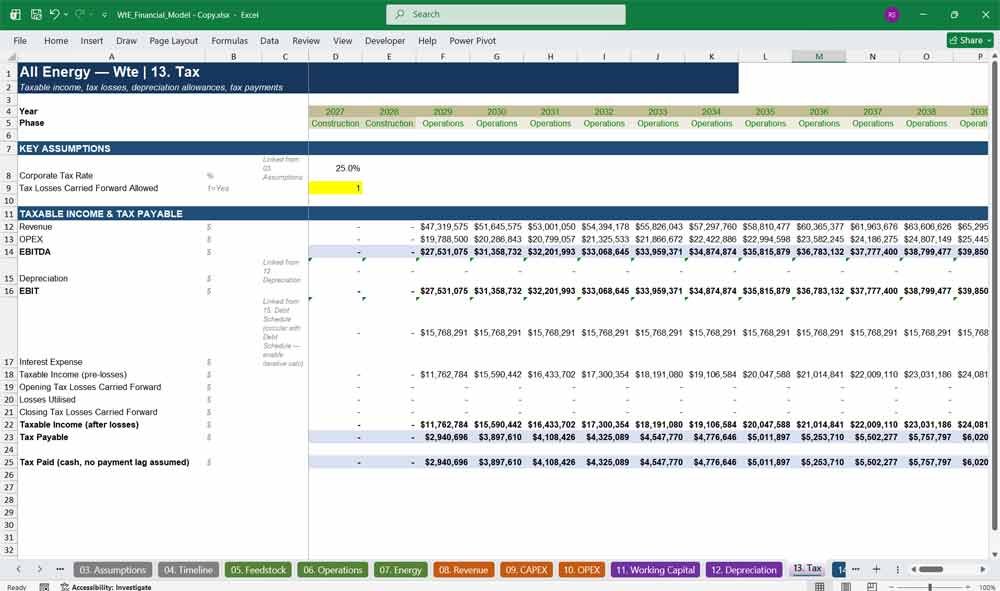Switch to Page Layout view icon
Viewport: 1000px width, 591px height.
846,587
